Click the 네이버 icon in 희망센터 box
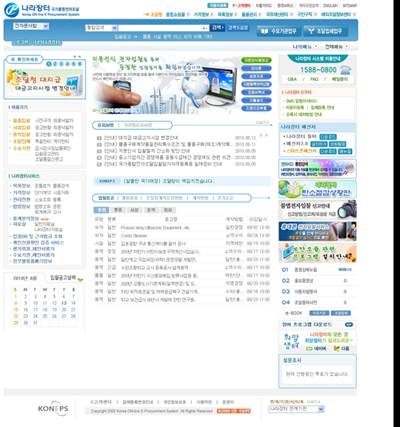Viewport: 400px width, 427px height. (x=309, y=349)
